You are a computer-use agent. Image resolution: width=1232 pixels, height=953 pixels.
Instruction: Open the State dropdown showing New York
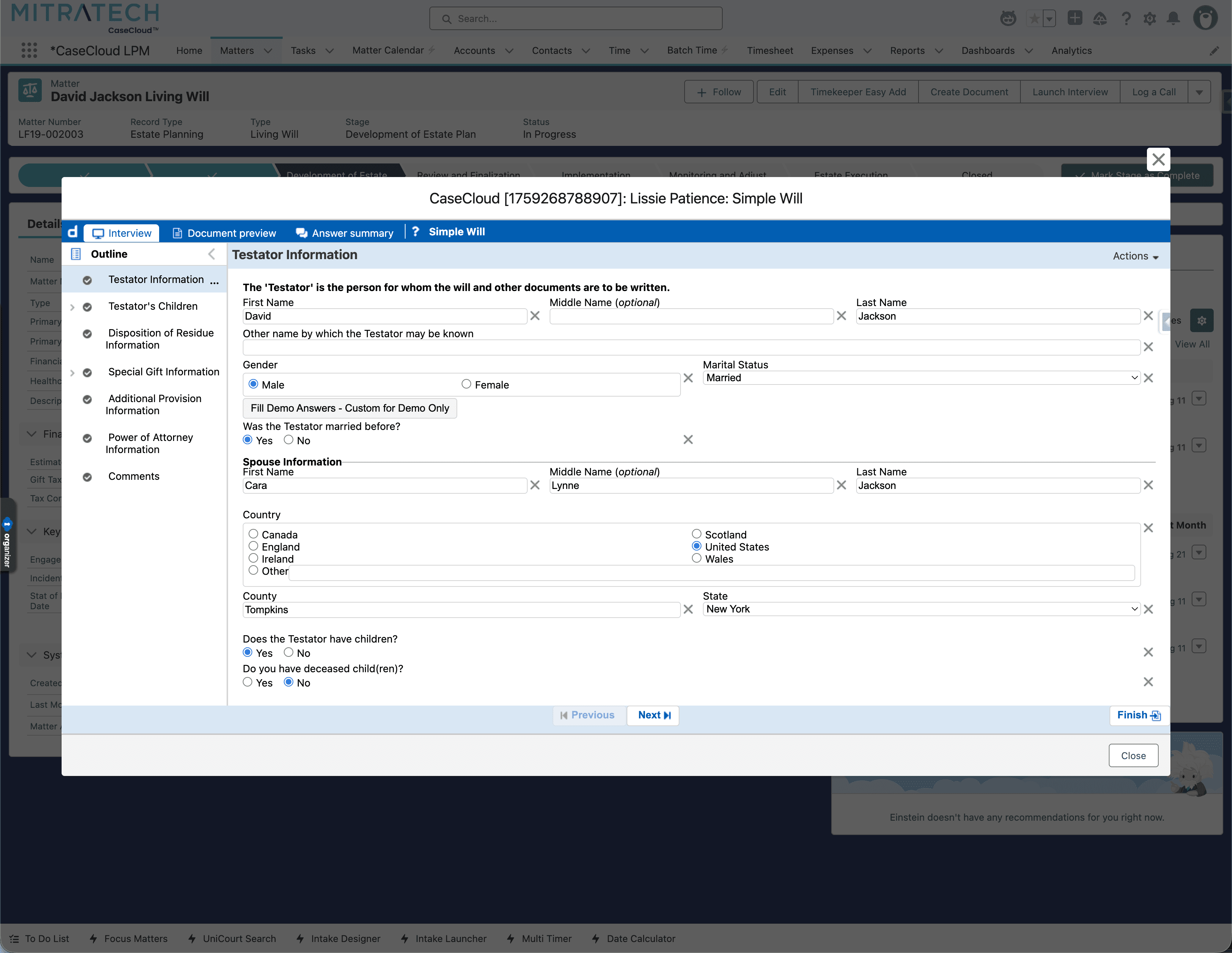click(921, 609)
